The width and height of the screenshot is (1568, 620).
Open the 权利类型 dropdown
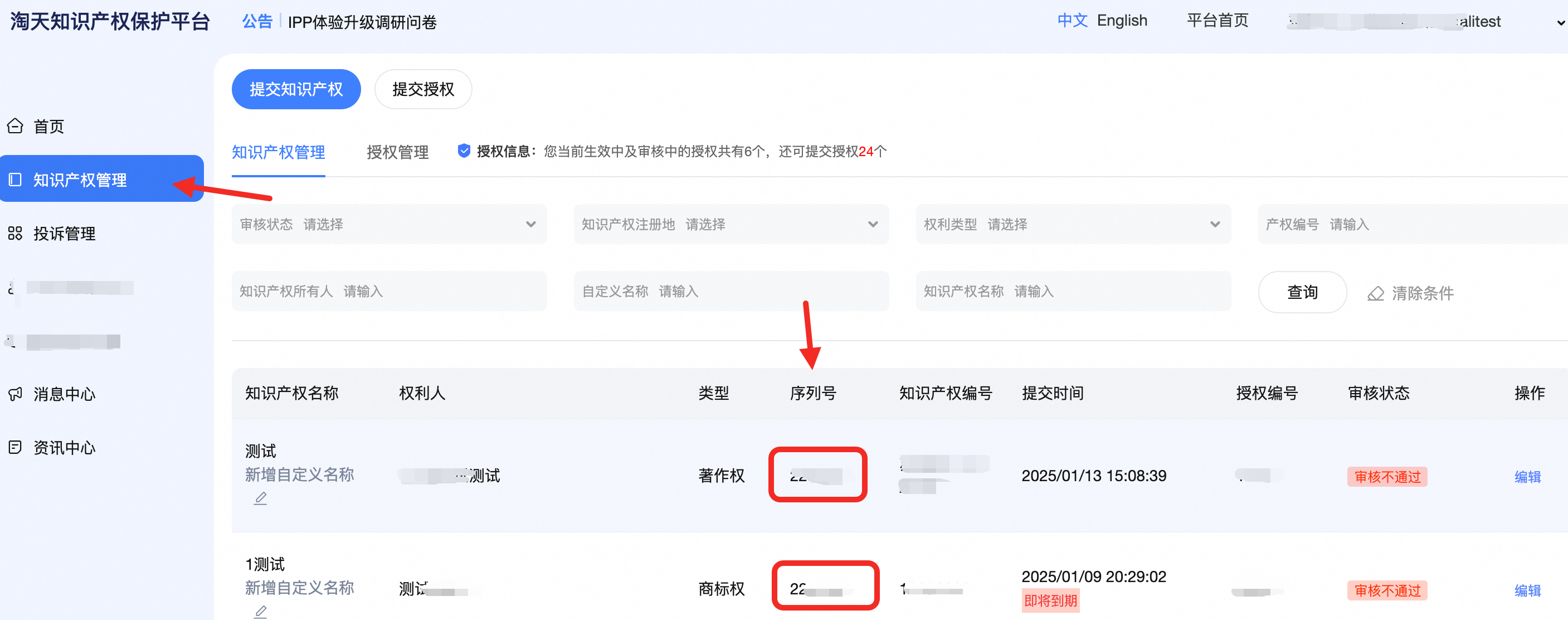(x=1073, y=224)
